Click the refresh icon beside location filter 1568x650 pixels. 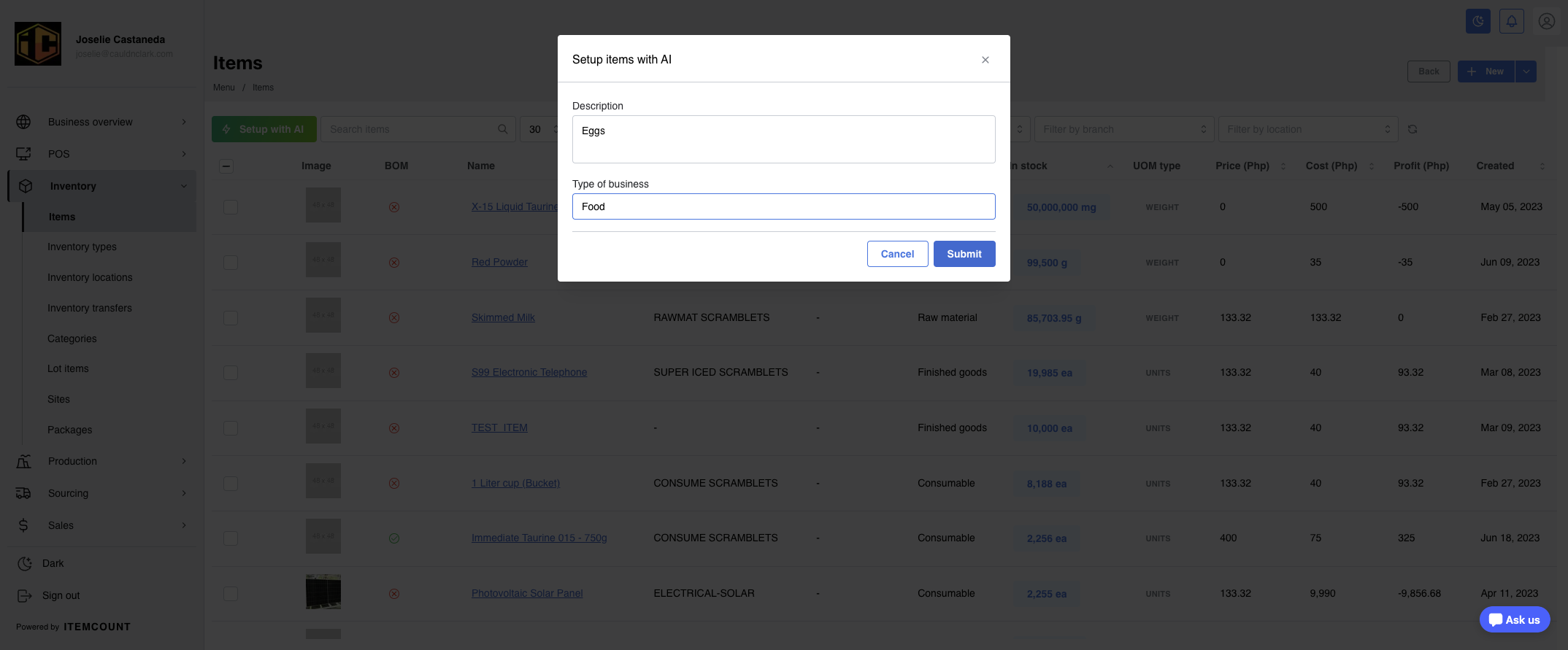click(1413, 129)
